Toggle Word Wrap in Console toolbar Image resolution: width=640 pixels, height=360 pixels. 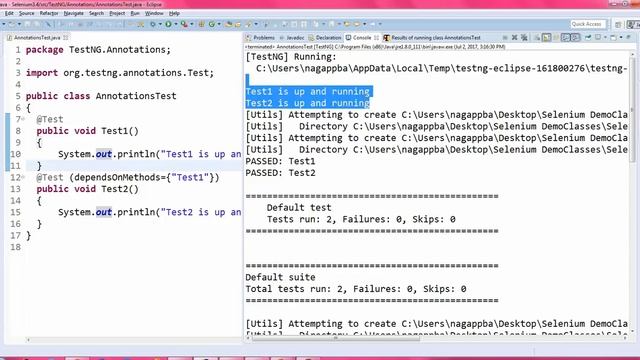556,38
